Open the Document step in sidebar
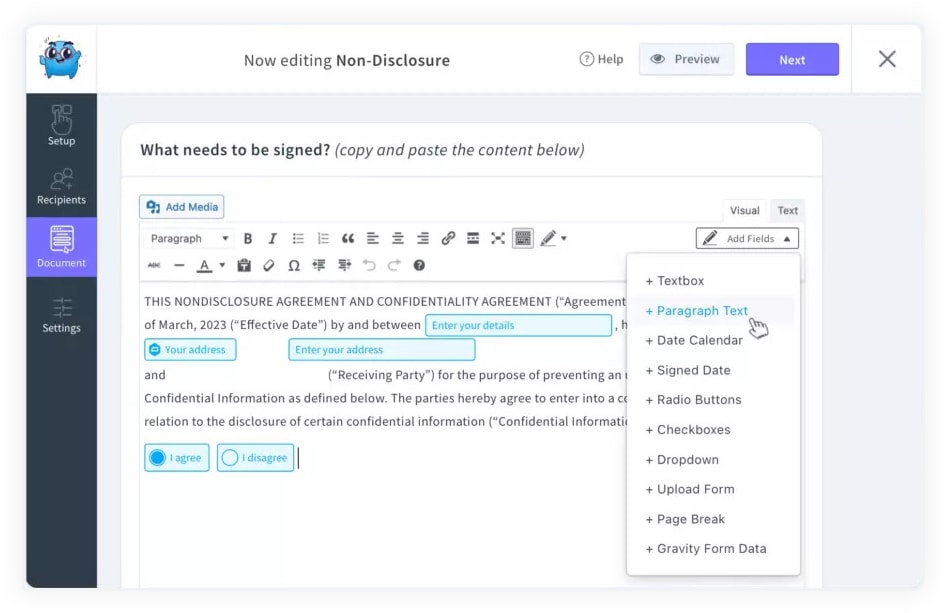This screenshot has width=948, height=613. [x=61, y=247]
